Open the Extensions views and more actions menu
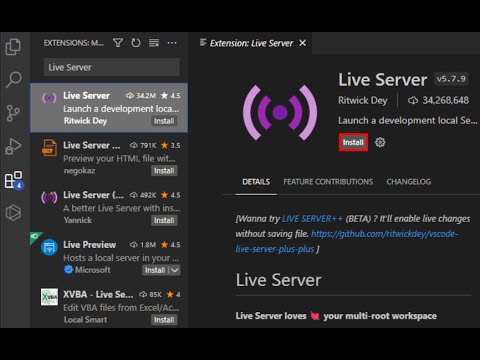The width and height of the screenshot is (480, 360). (172, 43)
